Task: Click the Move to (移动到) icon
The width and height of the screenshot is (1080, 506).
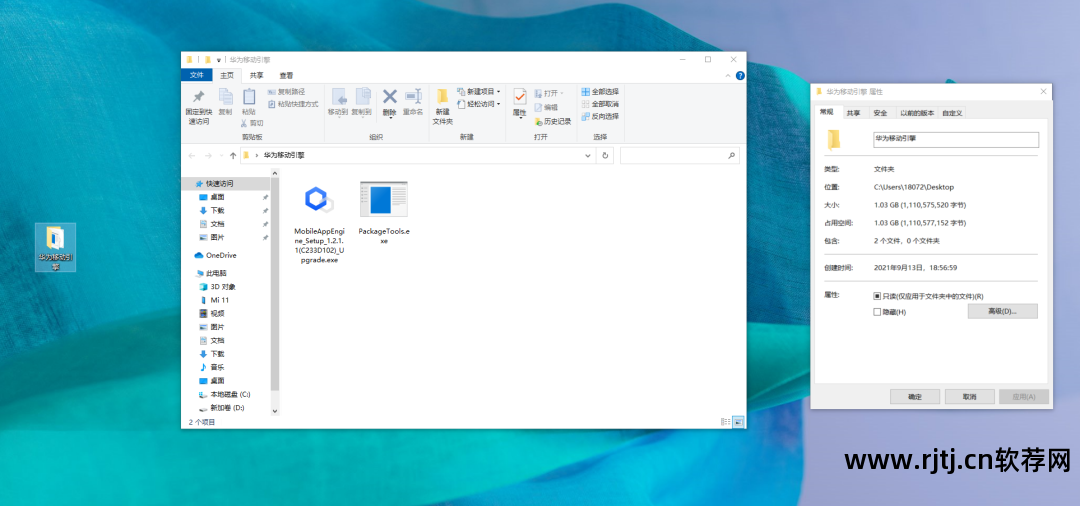Action: click(x=338, y=97)
